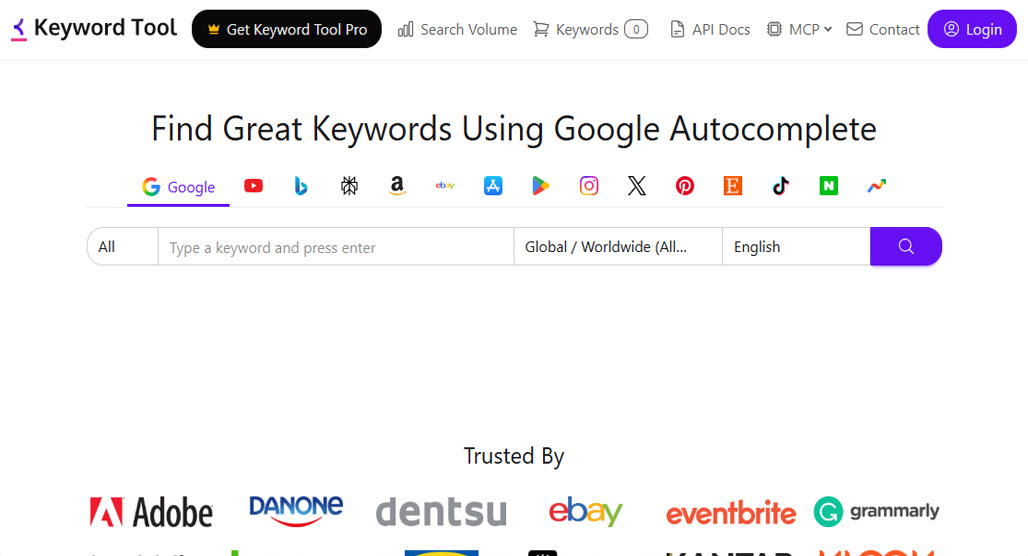This screenshot has height=556, width=1028.
Task: Open the YouTube keyword tab
Action: (x=253, y=186)
